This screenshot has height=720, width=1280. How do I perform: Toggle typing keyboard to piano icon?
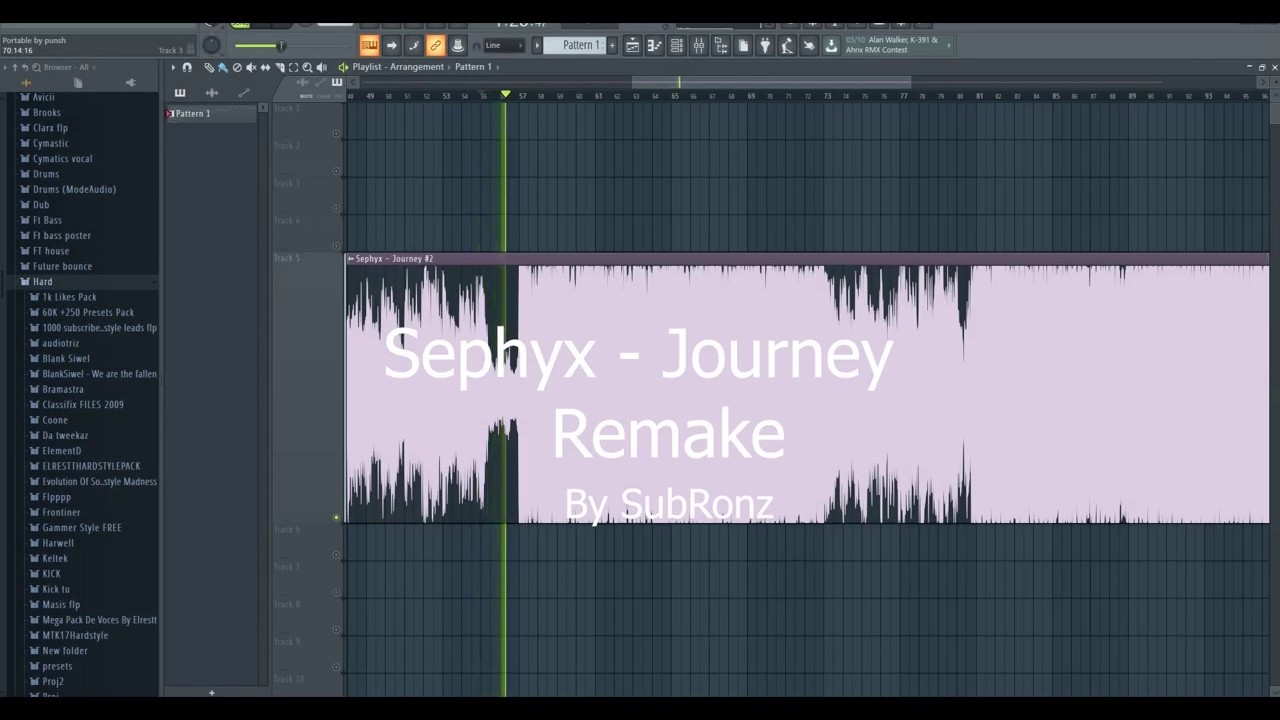click(369, 45)
